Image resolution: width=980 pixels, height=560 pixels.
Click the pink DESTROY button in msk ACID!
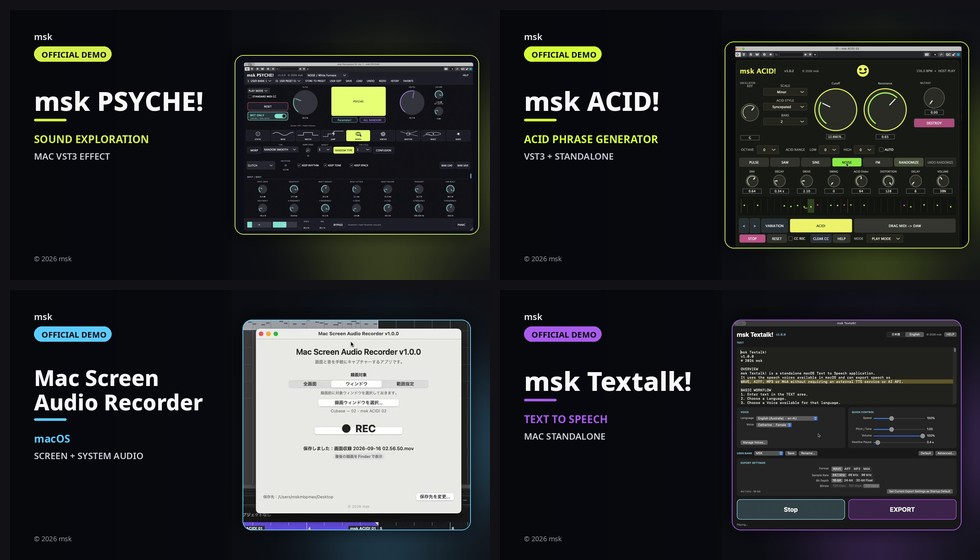pos(934,123)
